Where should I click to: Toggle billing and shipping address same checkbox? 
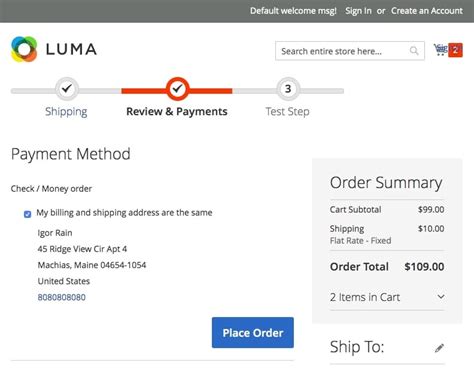pyautogui.click(x=28, y=214)
